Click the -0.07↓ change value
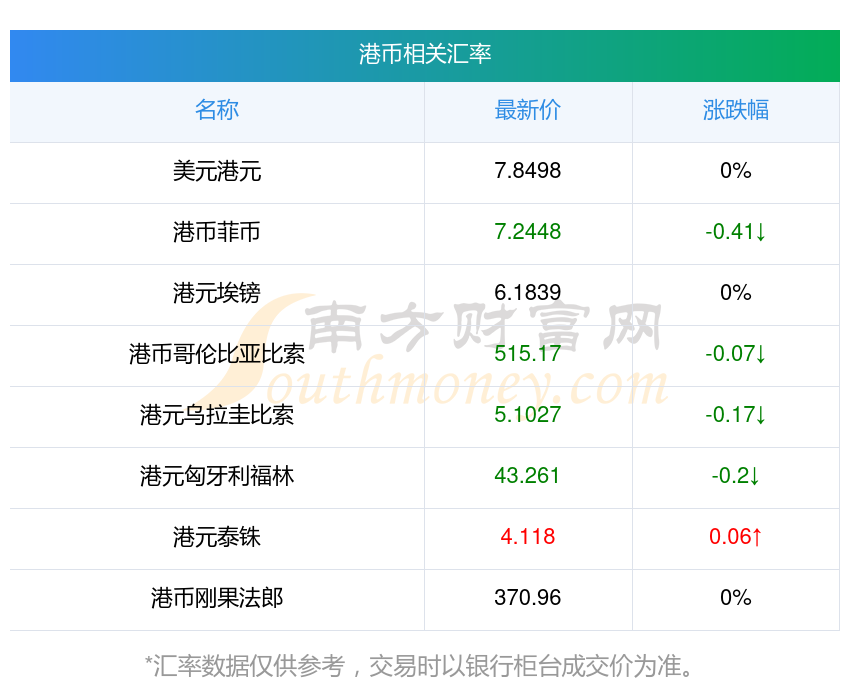The width and height of the screenshot is (850, 698). 736,354
